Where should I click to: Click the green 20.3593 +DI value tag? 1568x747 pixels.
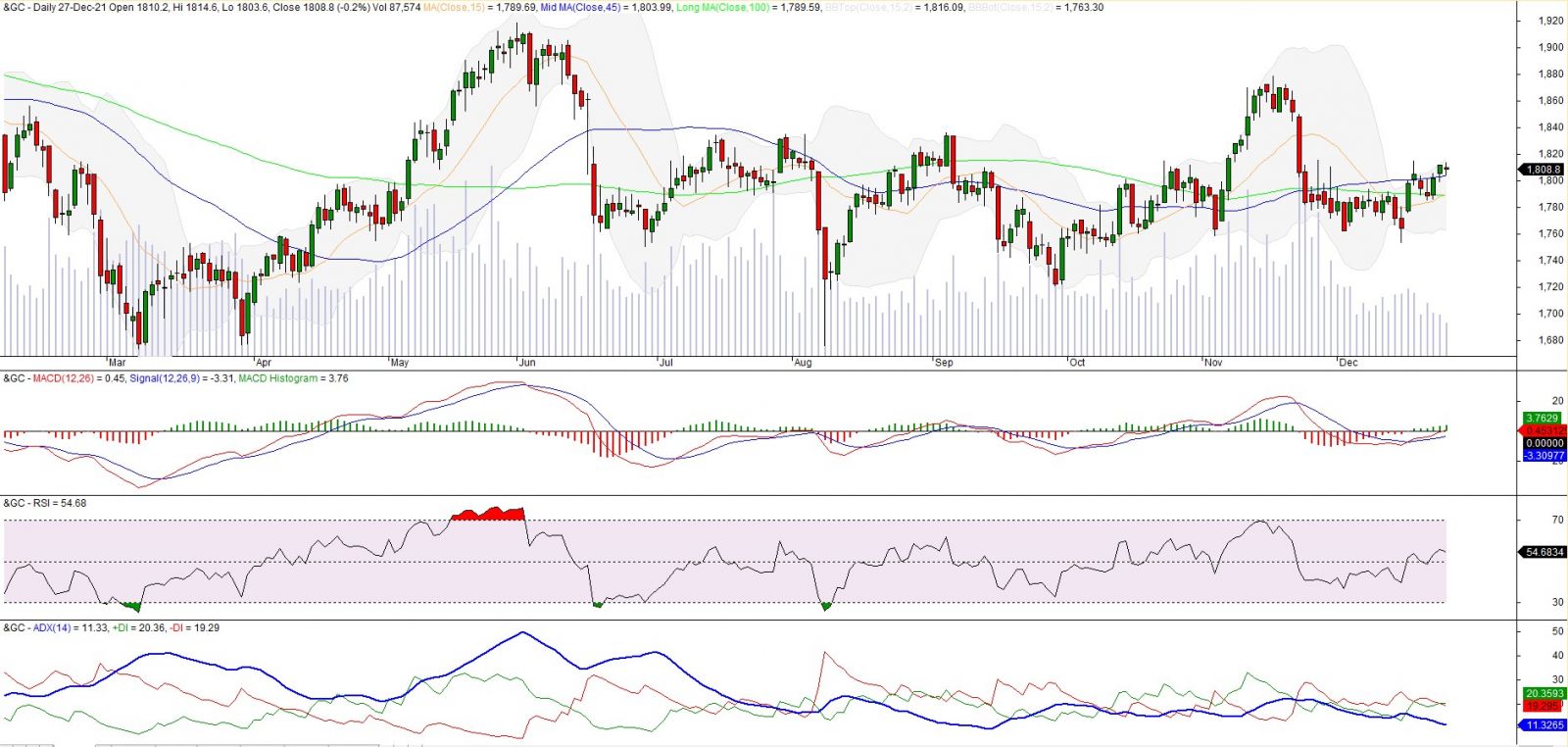click(1543, 694)
